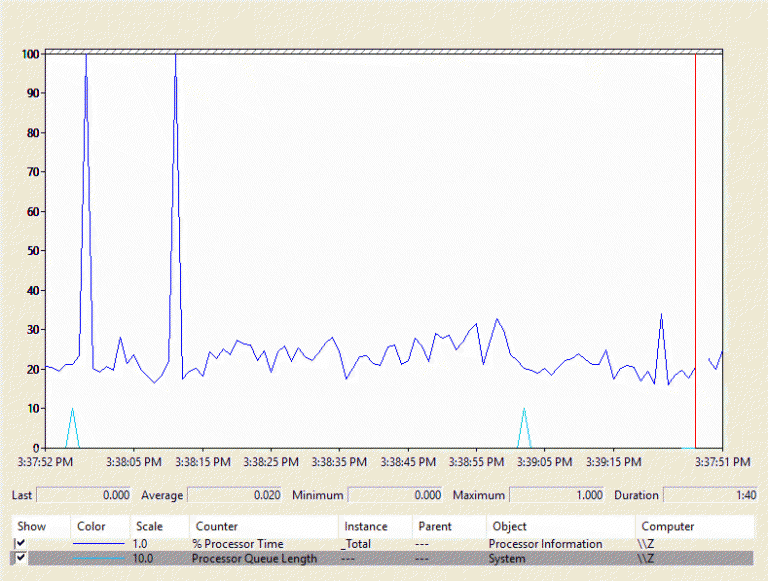Click the vertical time cursor line in graph

point(695,250)
